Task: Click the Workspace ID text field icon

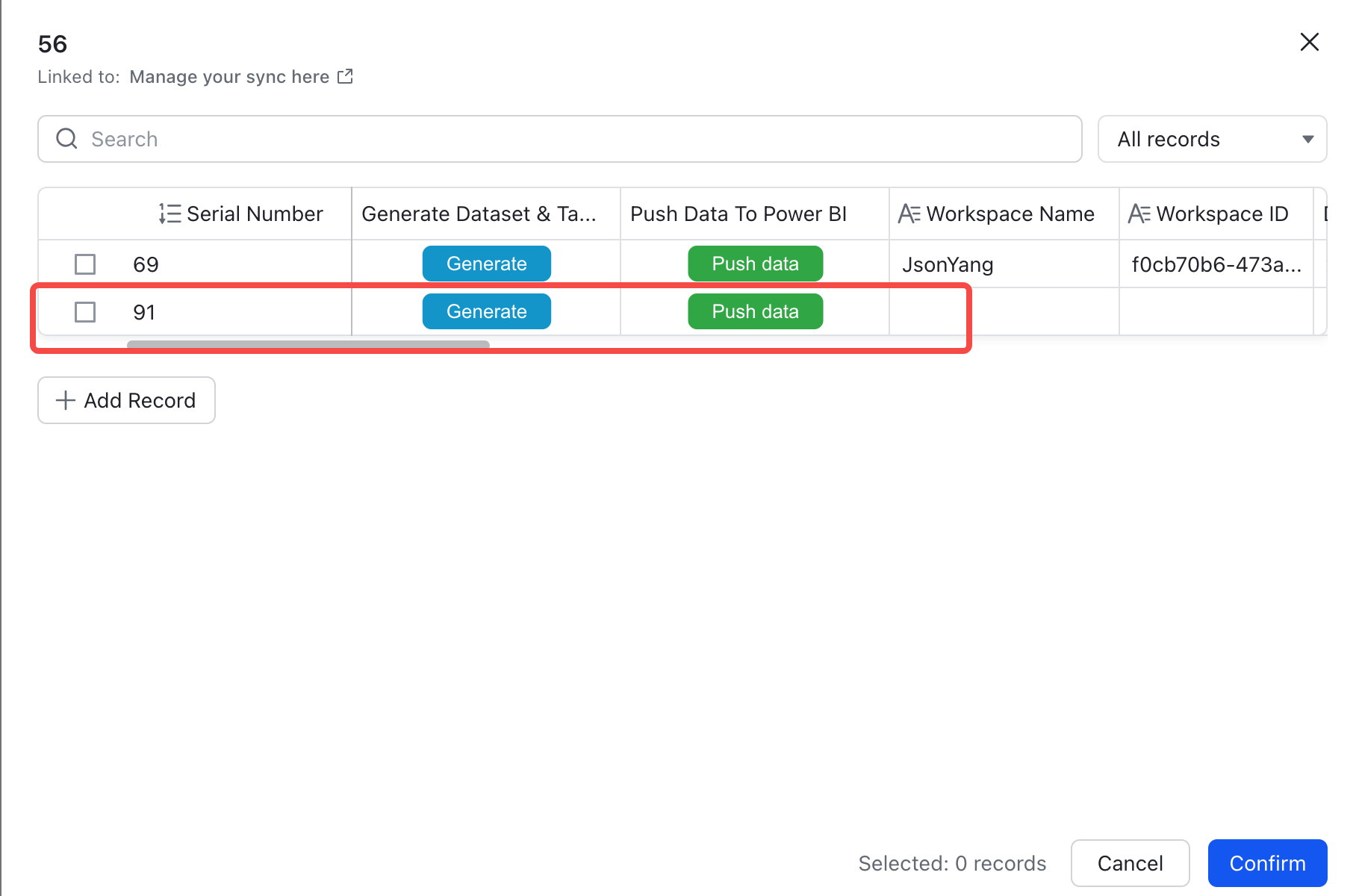Action: pos(1139,214)
